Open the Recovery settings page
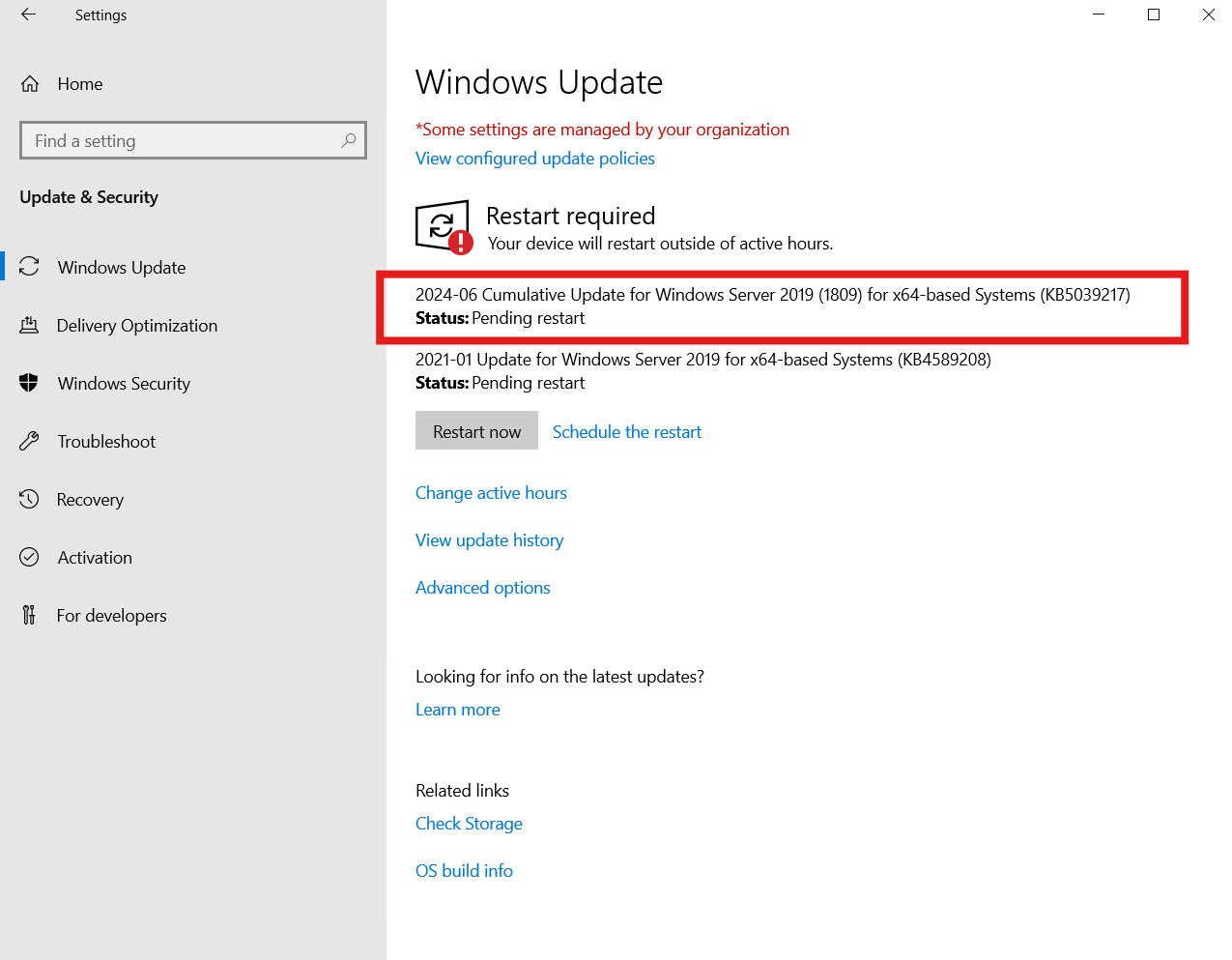The image size is (1232, 960). 90,500
